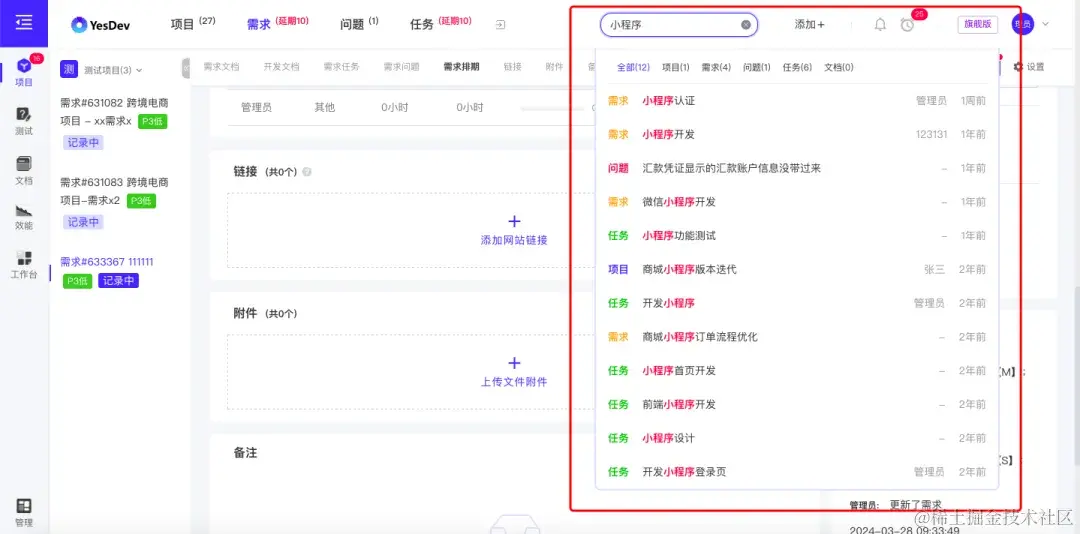
Task: Click the exit icon after 任务 tab
Action: click(x=501, y=25)
